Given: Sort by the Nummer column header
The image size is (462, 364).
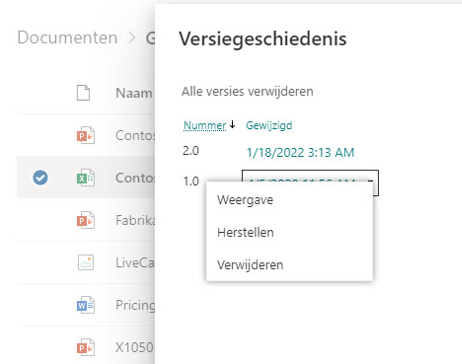Looking at the screenshot, I should pyautogui.click(x=205, y=125).
